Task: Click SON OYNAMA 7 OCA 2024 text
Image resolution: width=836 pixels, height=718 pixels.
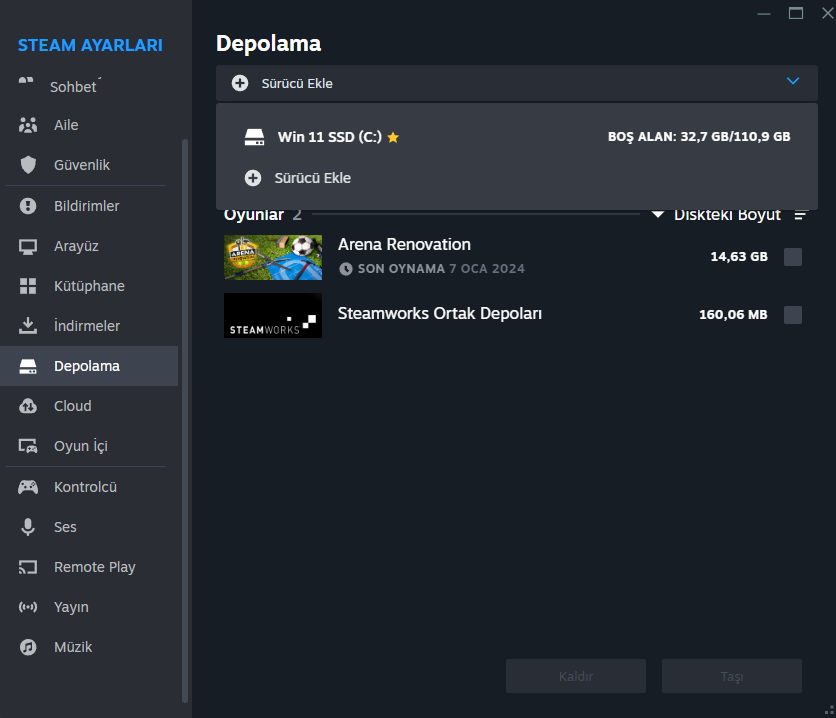Action: click(x=441, y=269)
